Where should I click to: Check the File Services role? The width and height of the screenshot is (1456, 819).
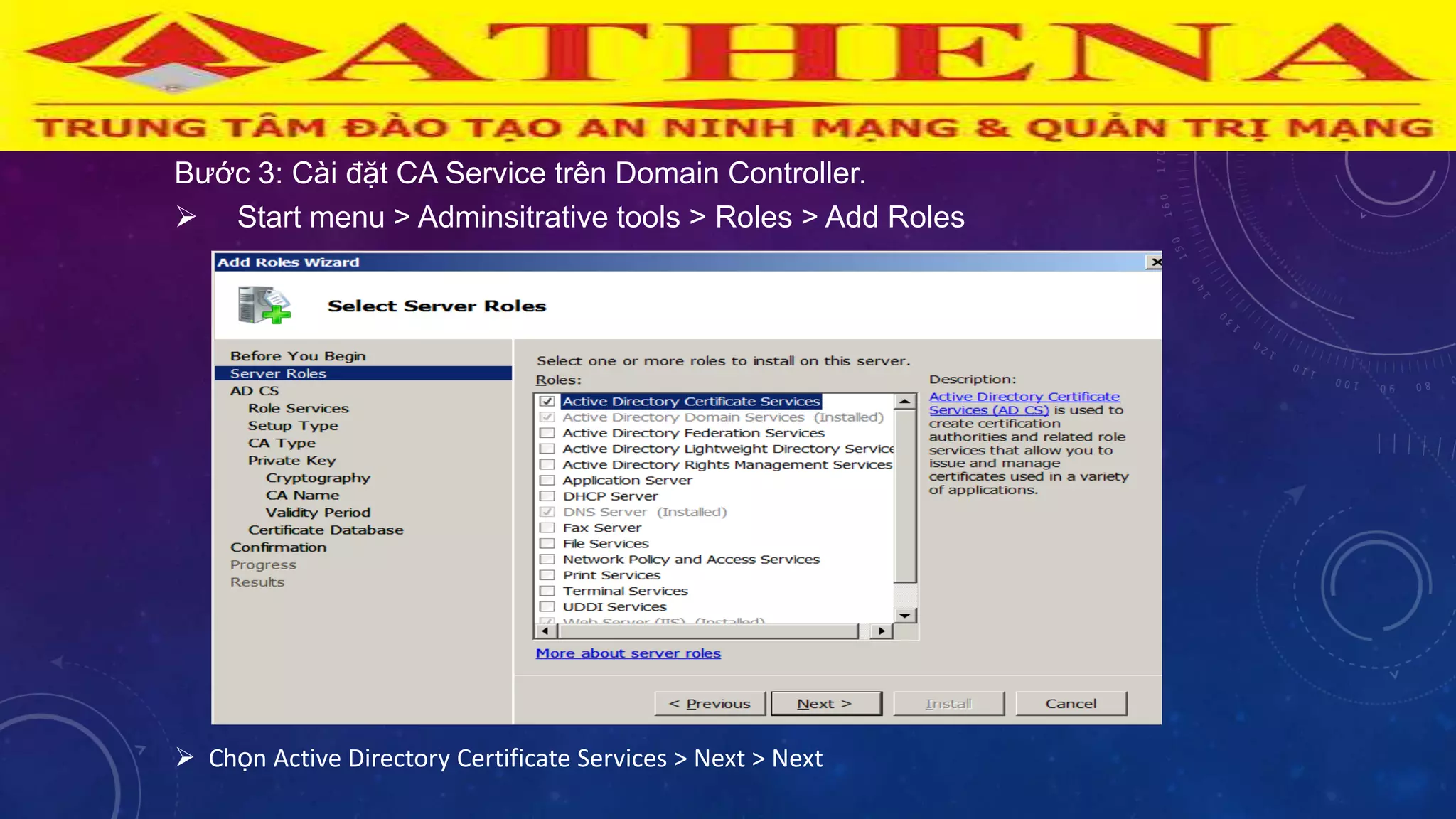(x=547, y=543)
